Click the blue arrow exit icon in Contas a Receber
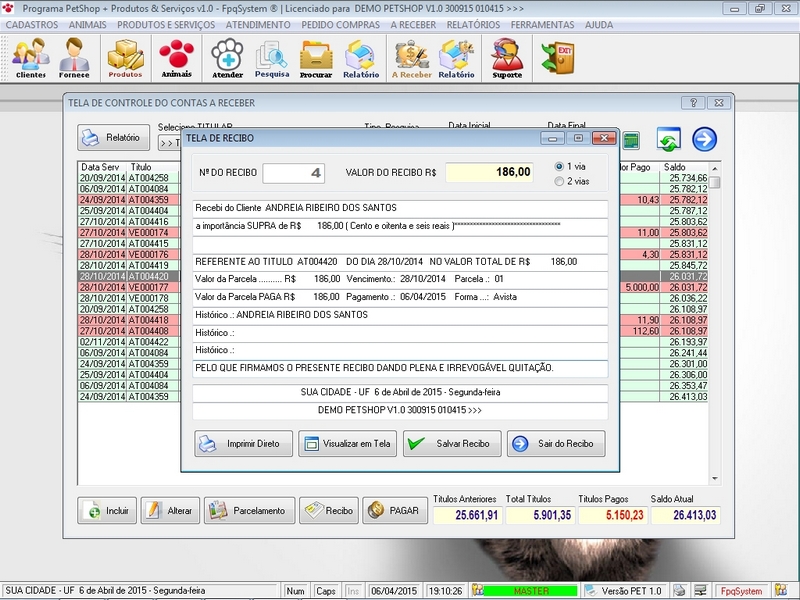800x600 pixels. point(705,139)
